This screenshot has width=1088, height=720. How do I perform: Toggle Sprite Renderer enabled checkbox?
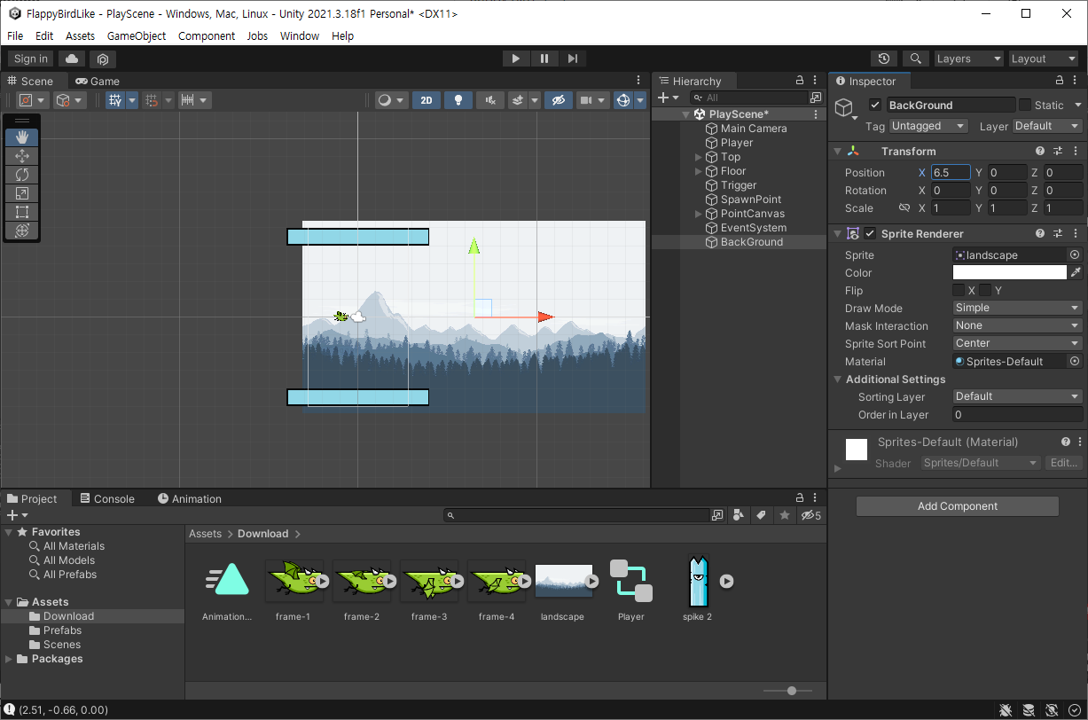[x=870, y=234]
